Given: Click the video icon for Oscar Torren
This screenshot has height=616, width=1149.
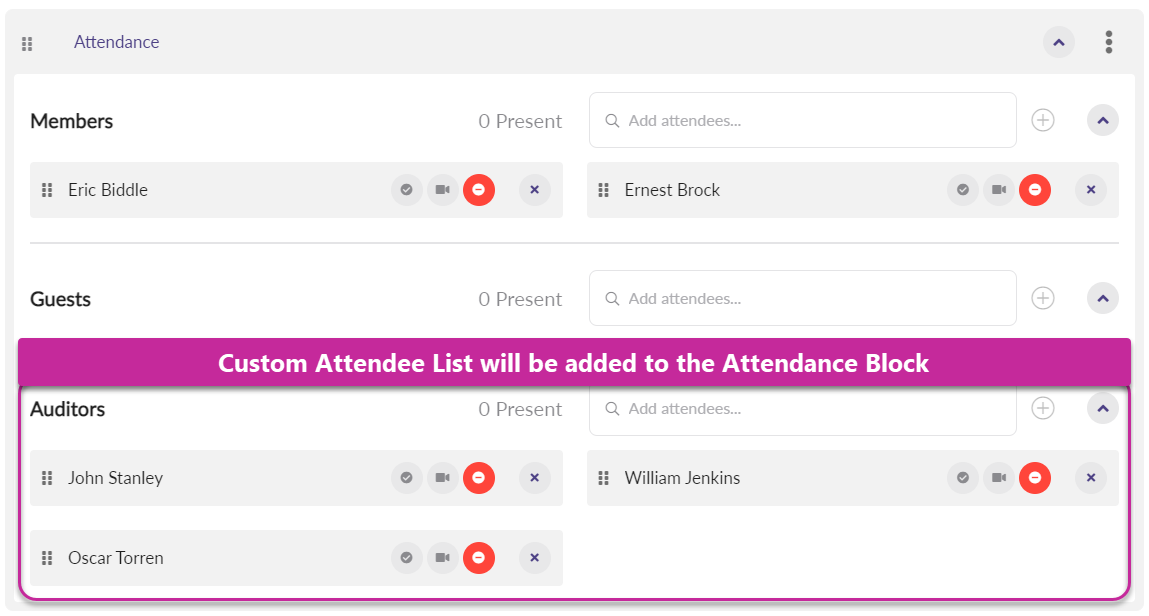Looking at the screenshot, I should coord(442,558).
